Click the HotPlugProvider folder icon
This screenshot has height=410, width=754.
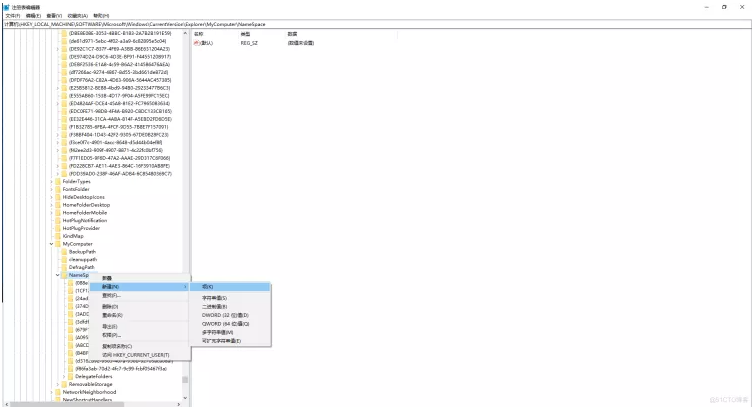[58, 228]
